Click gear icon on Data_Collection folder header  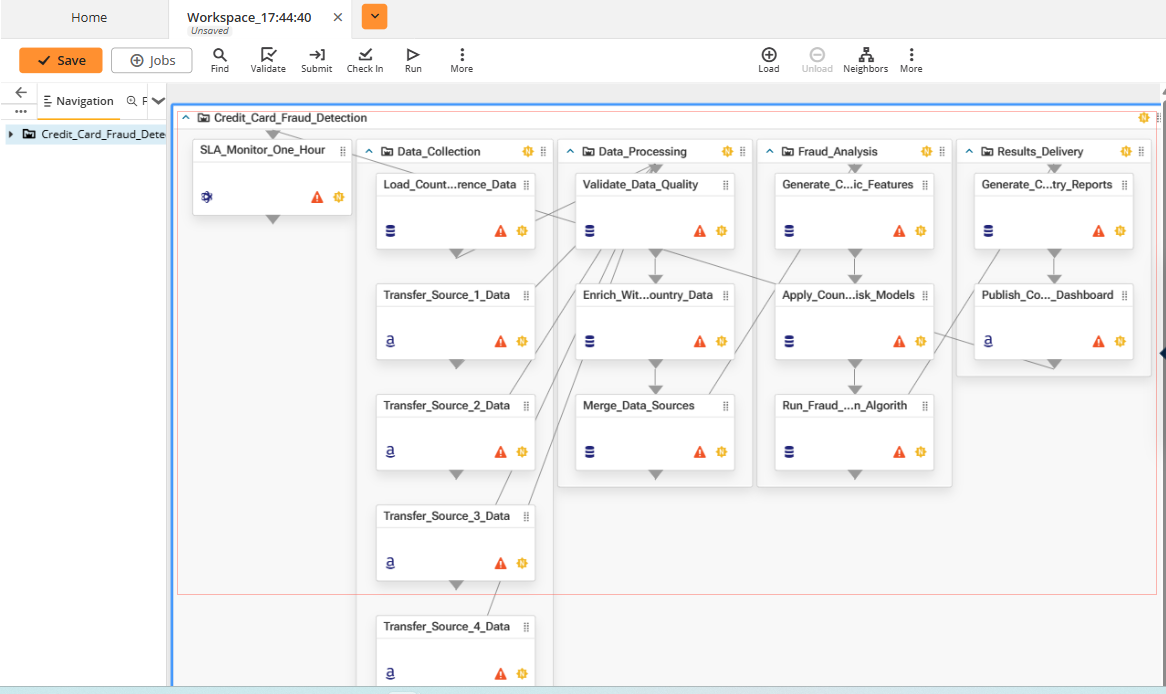pos(528,152)
